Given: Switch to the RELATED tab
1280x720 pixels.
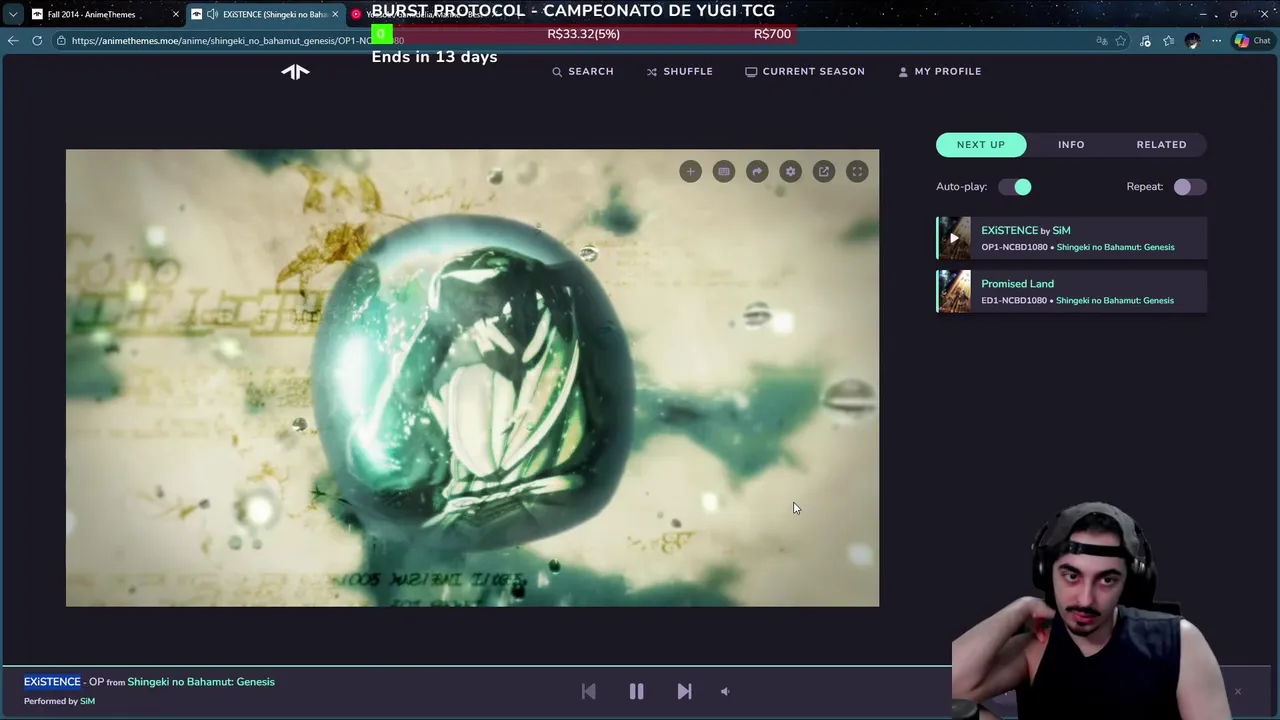Looking at the screenshot, I should (1161, 145).
